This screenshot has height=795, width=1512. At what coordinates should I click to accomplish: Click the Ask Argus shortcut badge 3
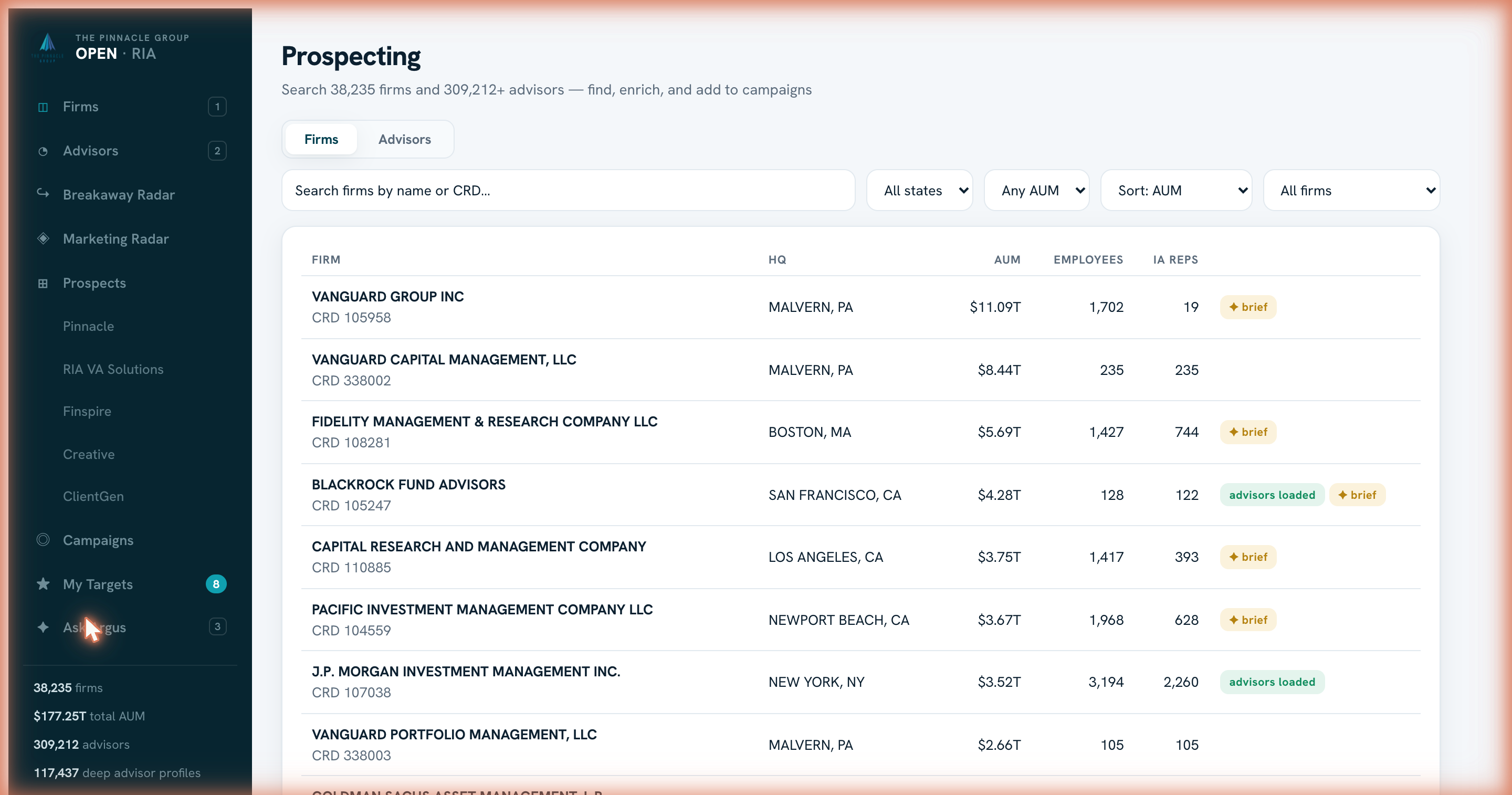tap(217, 626)
